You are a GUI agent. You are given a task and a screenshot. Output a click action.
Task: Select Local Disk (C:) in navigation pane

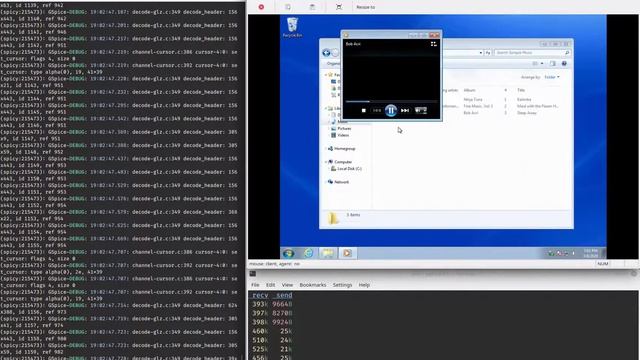click(346, 169)
